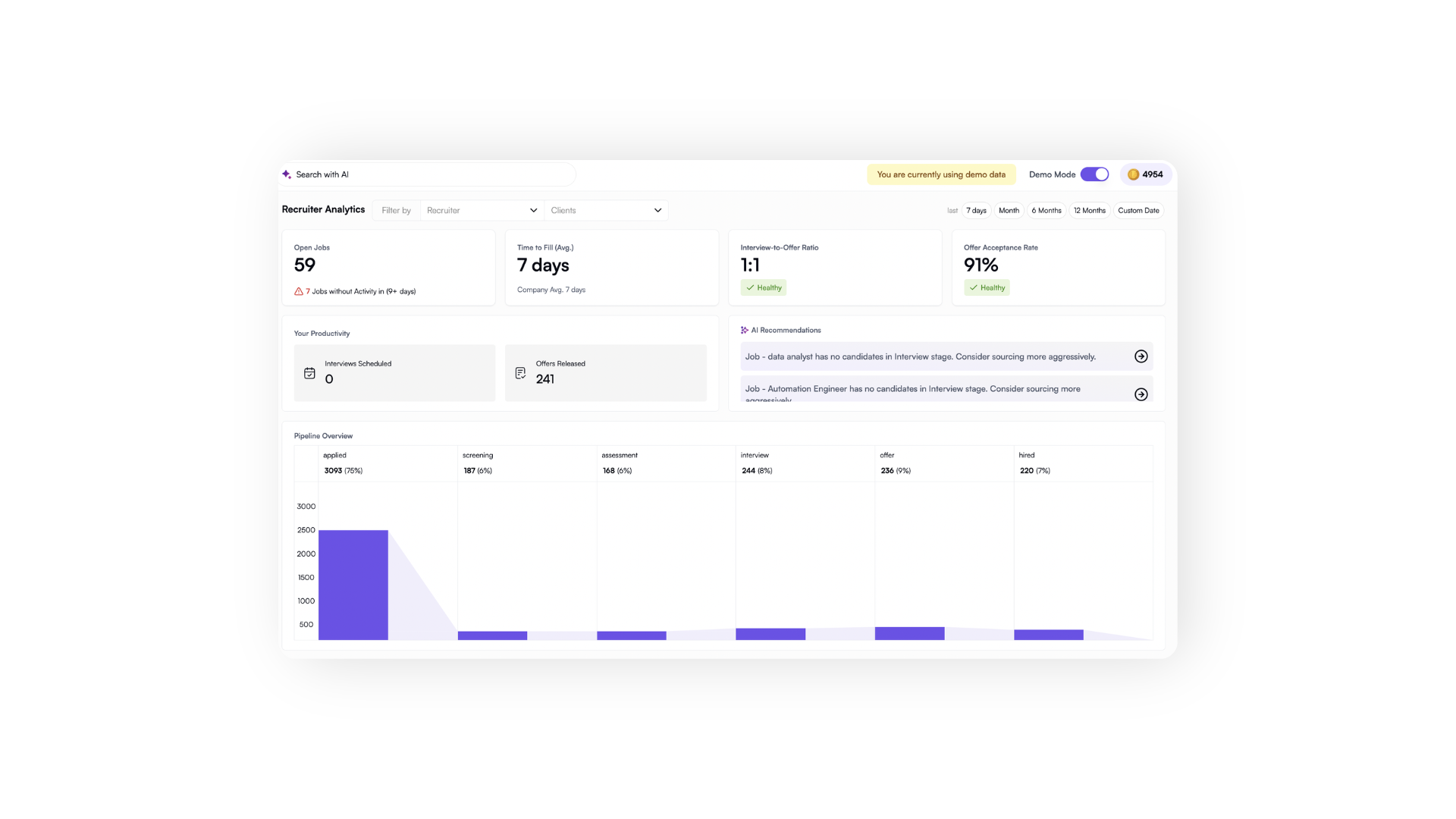Viewport: 1456px width, 819px height.
Task: Click the red warning triangle icon
Action: tap(299, 291)
